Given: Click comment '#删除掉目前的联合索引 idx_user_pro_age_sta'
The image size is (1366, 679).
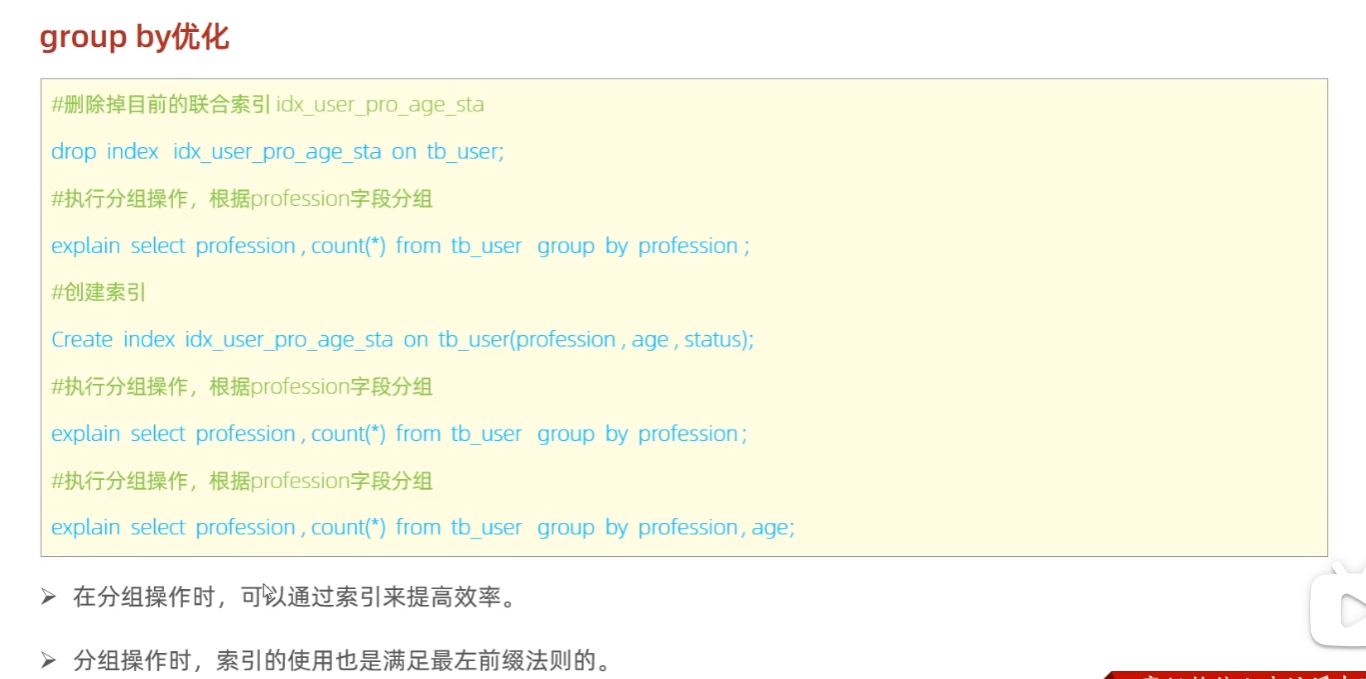Looking at the screenshot, I should (x=268, y=104).
